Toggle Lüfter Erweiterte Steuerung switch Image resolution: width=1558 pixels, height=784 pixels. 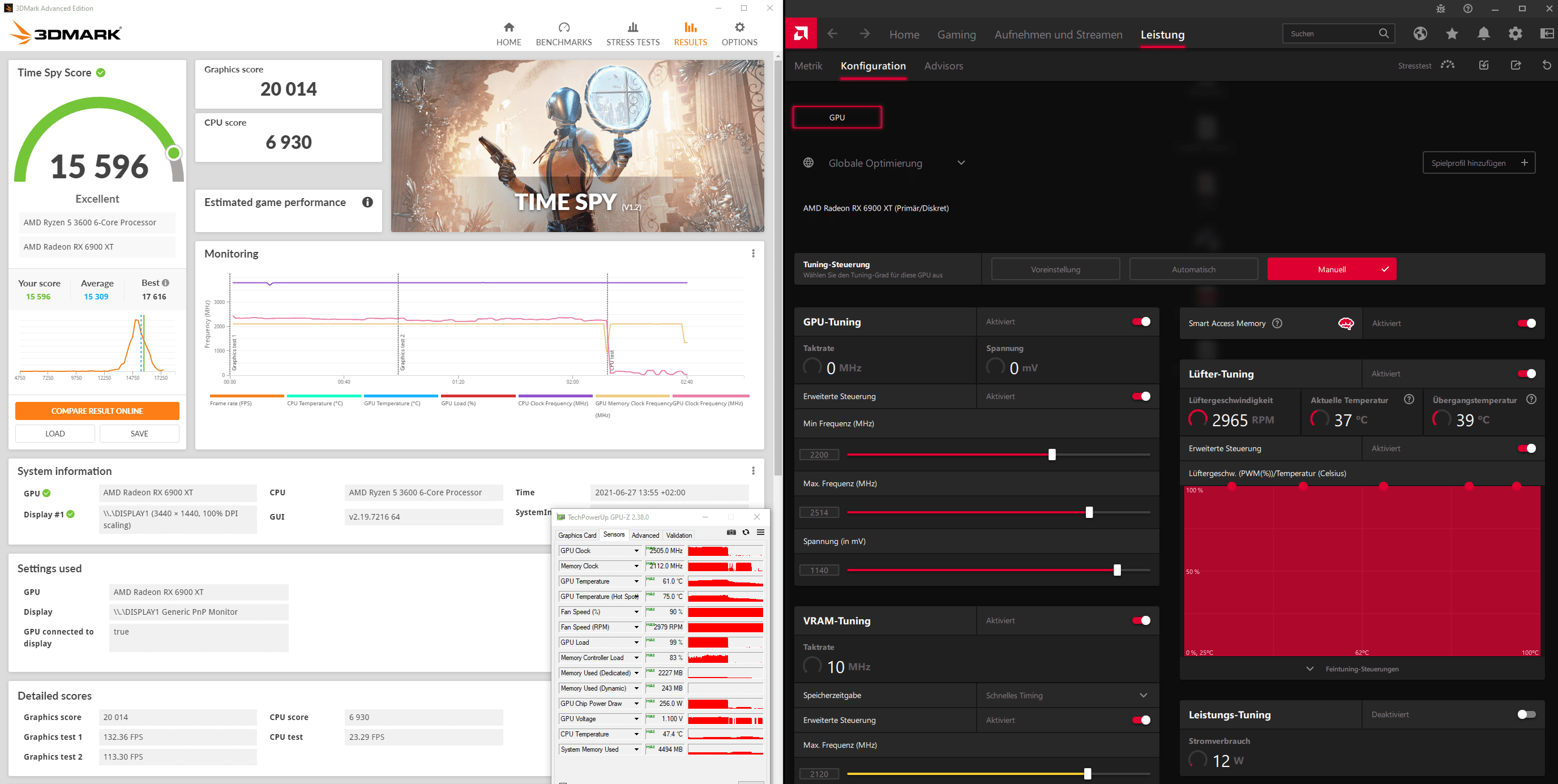coord(1526,448)
